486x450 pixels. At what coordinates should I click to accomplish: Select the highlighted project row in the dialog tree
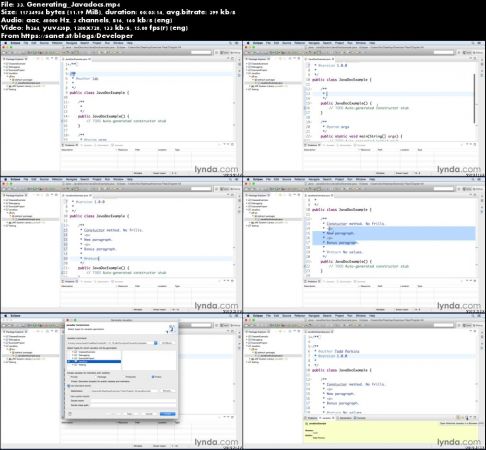(x=94, y=361)
